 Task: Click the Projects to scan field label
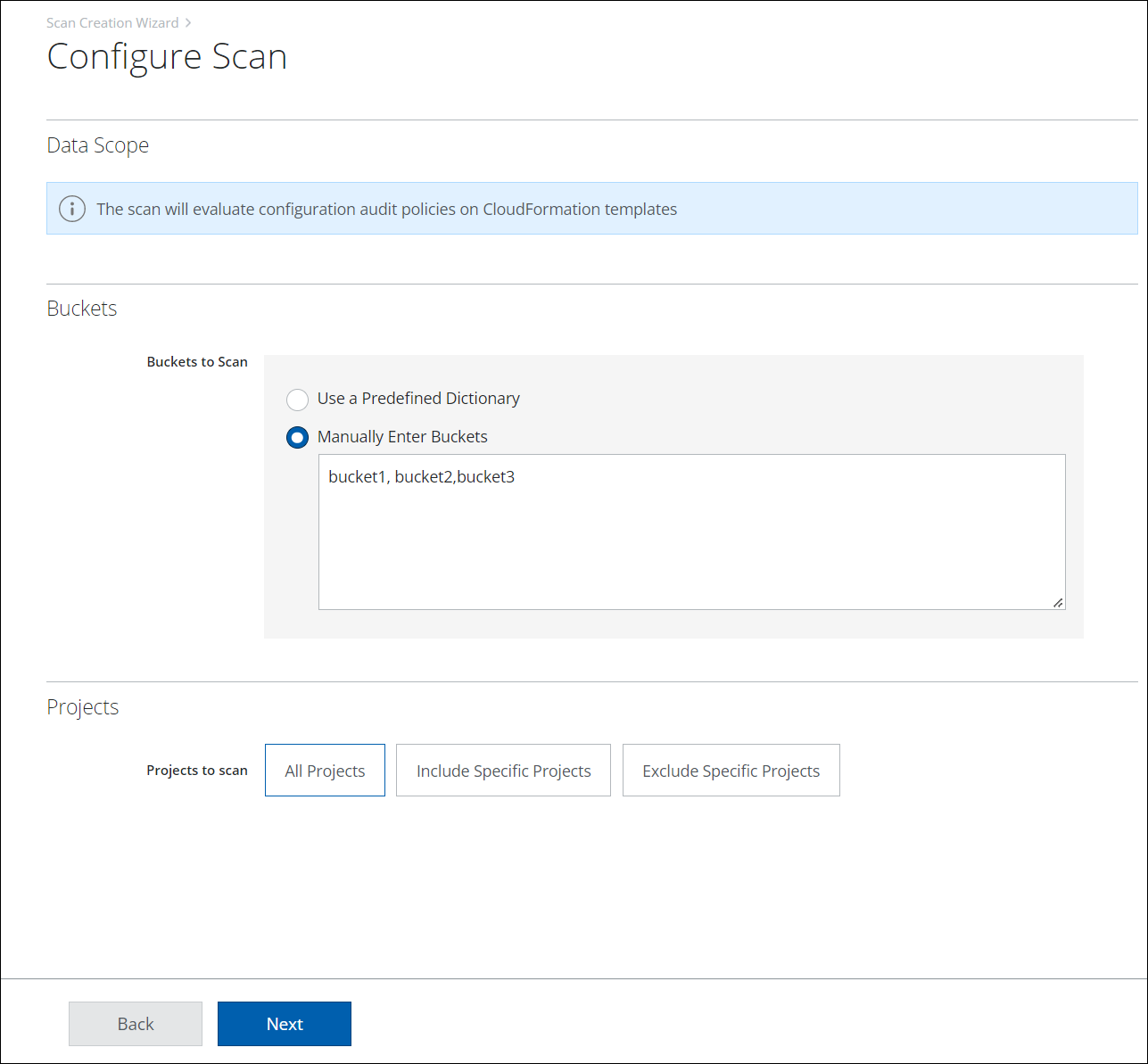tap(197, 771)
